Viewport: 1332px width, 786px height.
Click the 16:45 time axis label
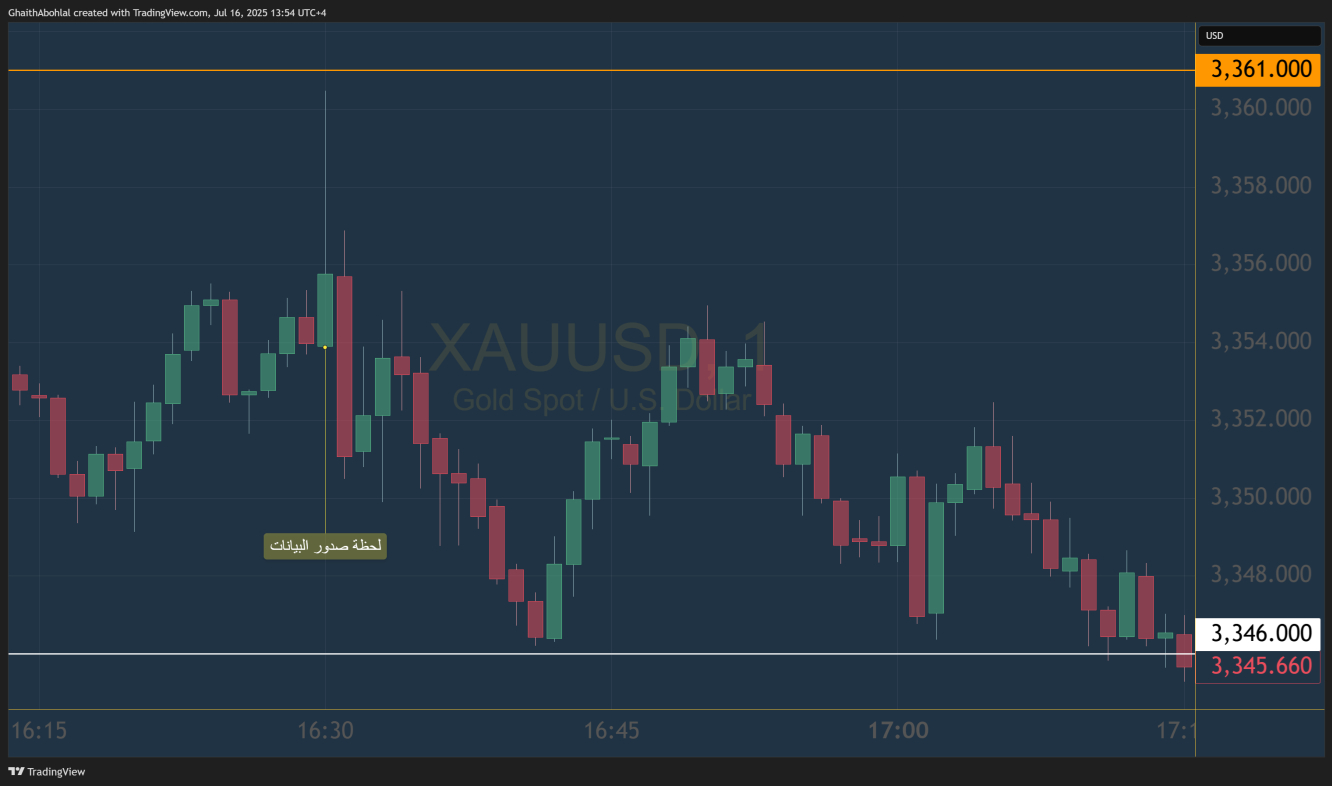point(611,731)
